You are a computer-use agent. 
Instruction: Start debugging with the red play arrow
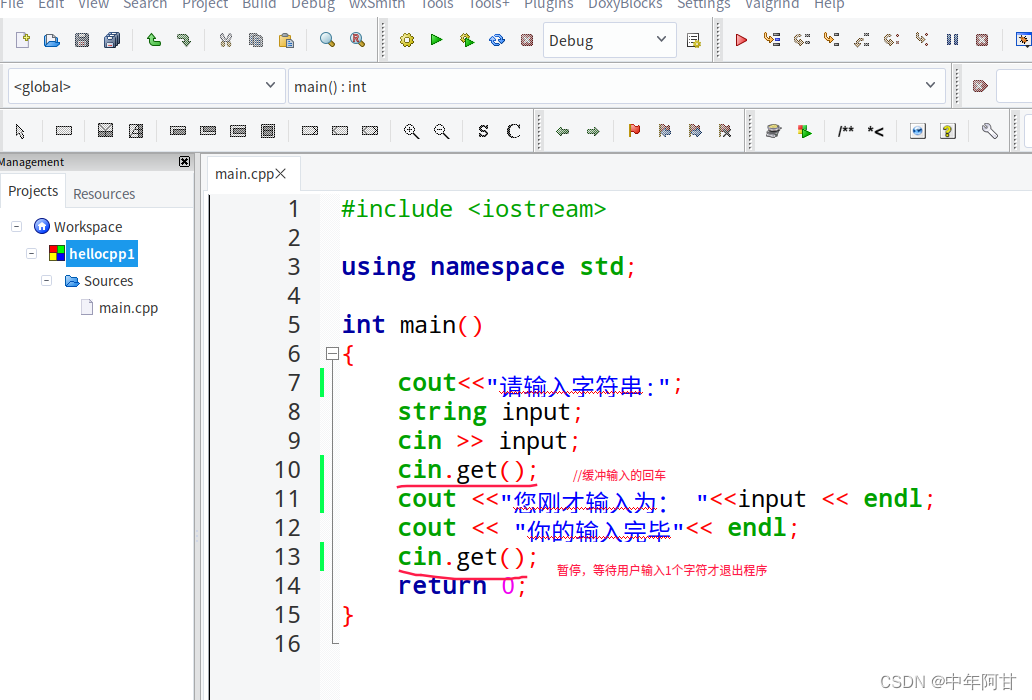tap(741, 40)
